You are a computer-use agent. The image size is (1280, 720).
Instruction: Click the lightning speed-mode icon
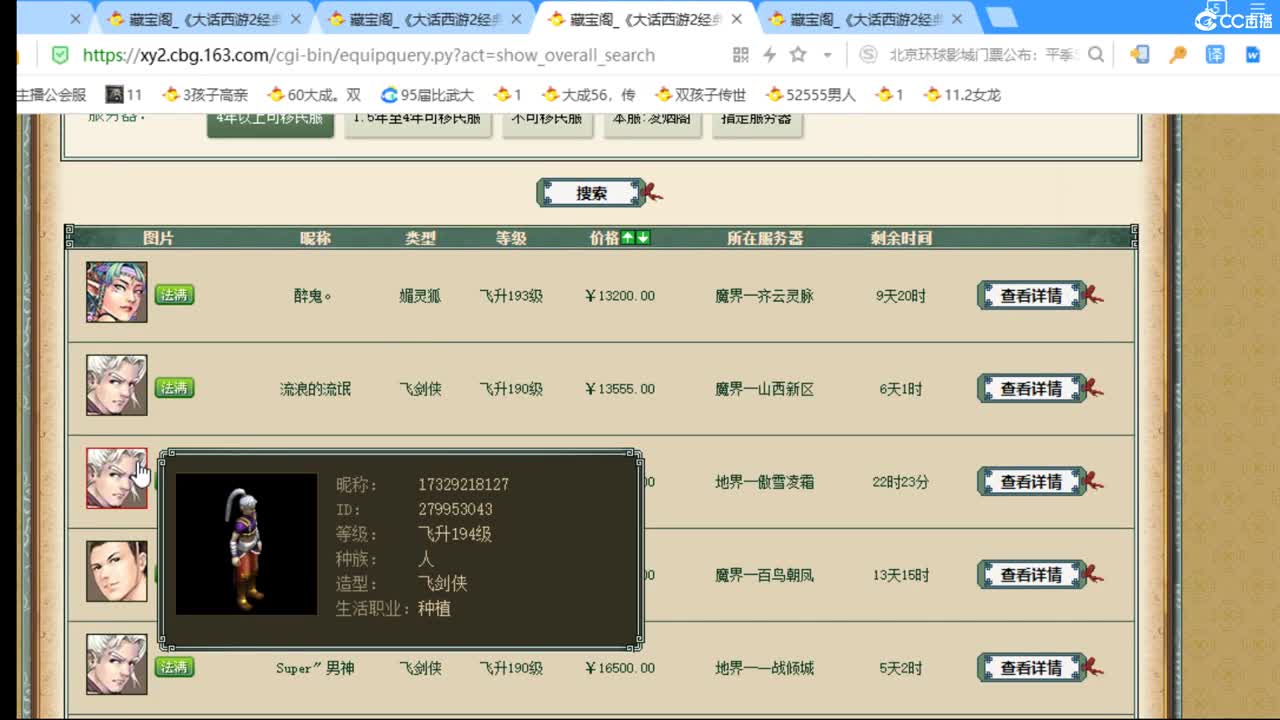pyautogui.click(x=769, y=55)
